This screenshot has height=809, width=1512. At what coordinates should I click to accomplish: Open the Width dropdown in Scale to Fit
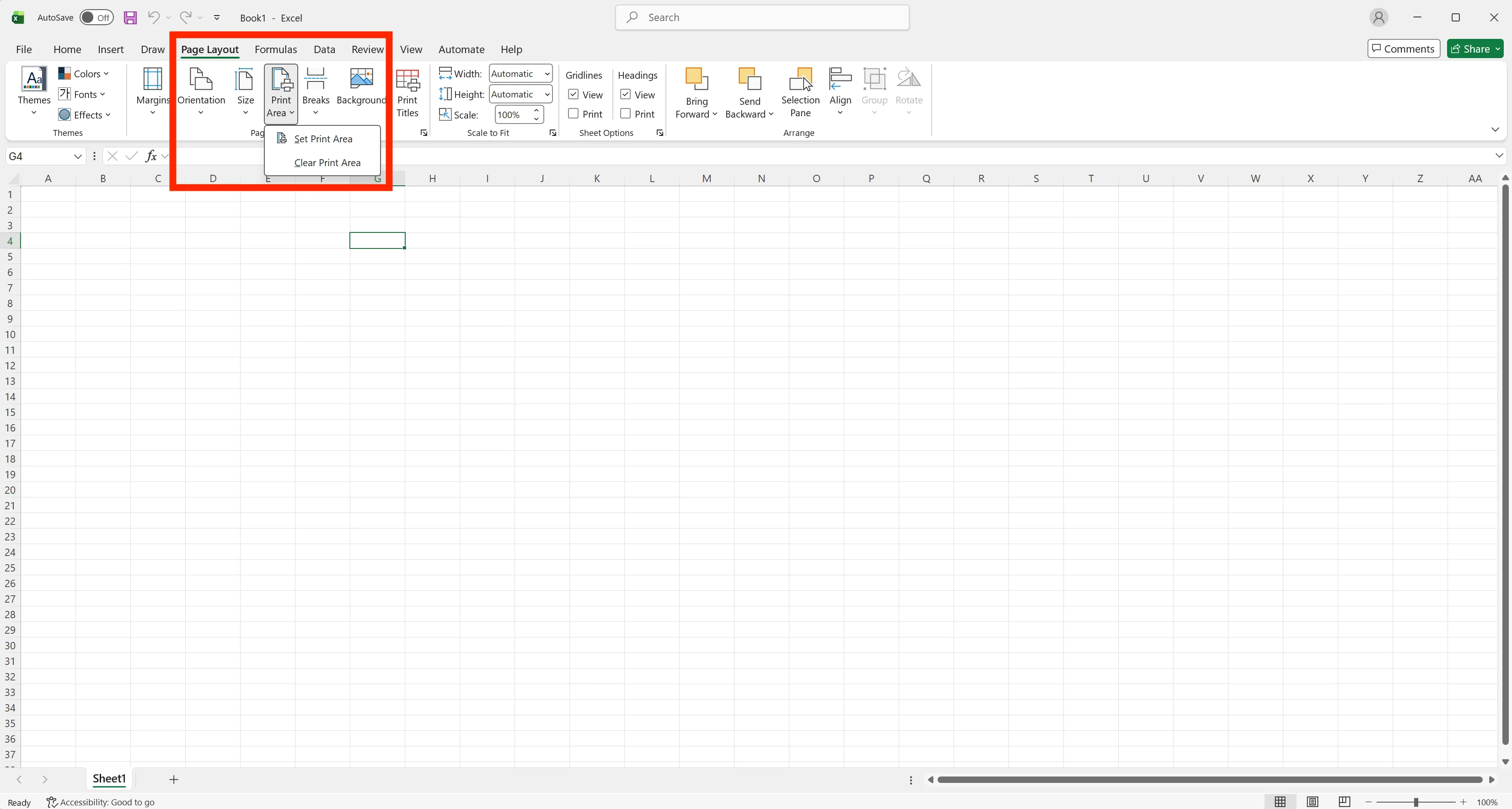[547, 73]
